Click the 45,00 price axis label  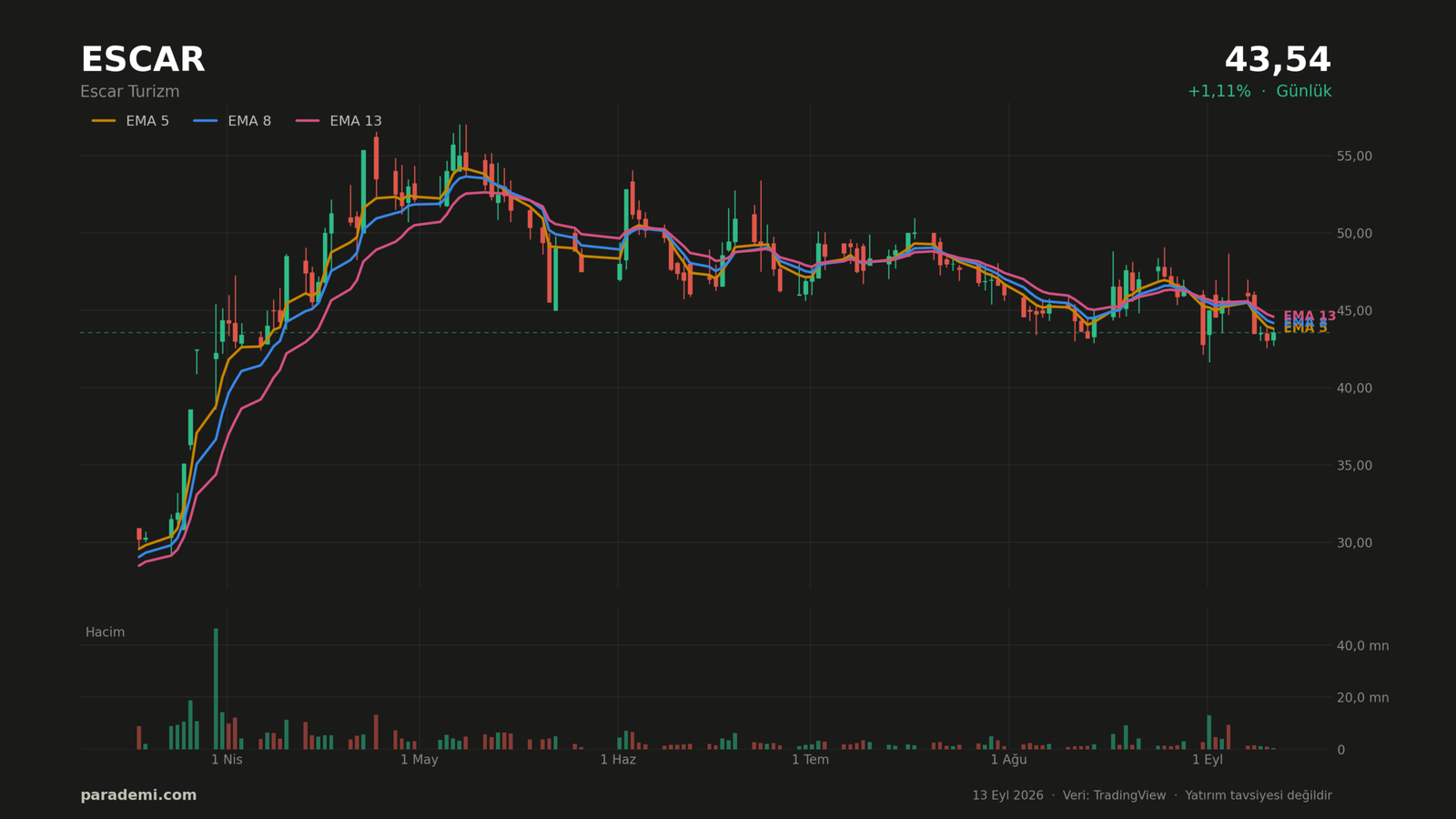click(x=1354, y=311)
